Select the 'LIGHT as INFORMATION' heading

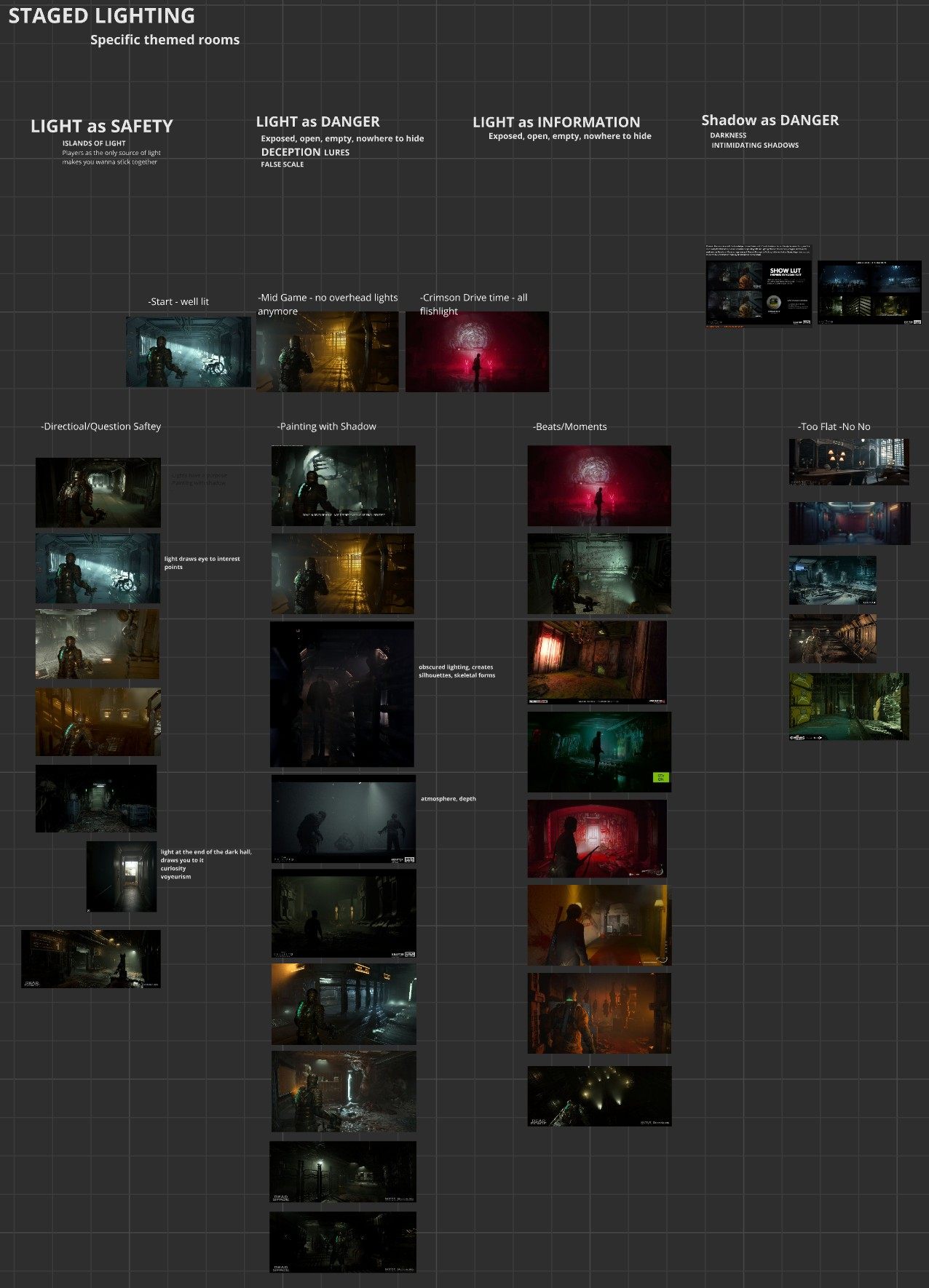tap(556, 122)
